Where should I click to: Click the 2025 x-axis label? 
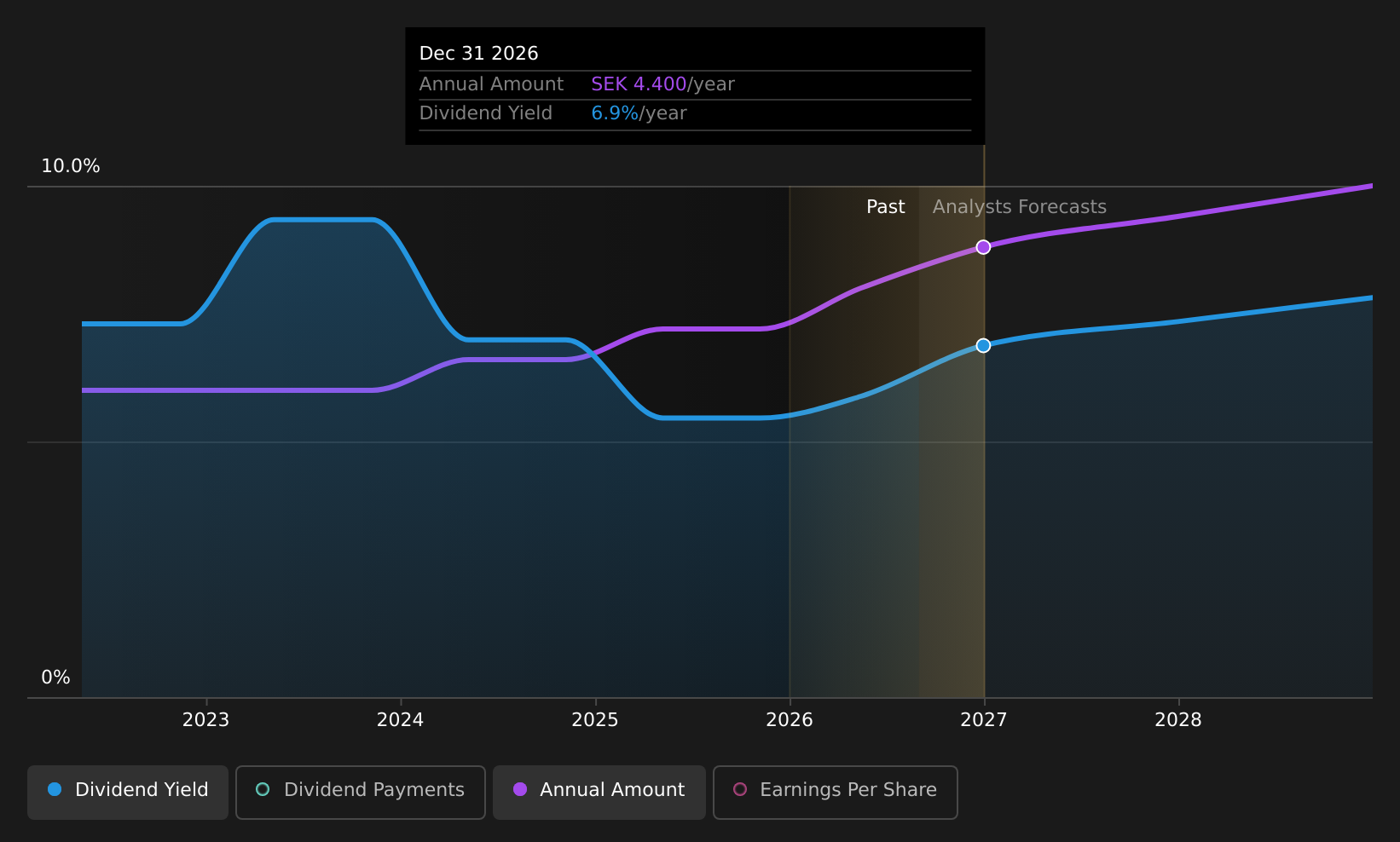(x=595, y=720)
